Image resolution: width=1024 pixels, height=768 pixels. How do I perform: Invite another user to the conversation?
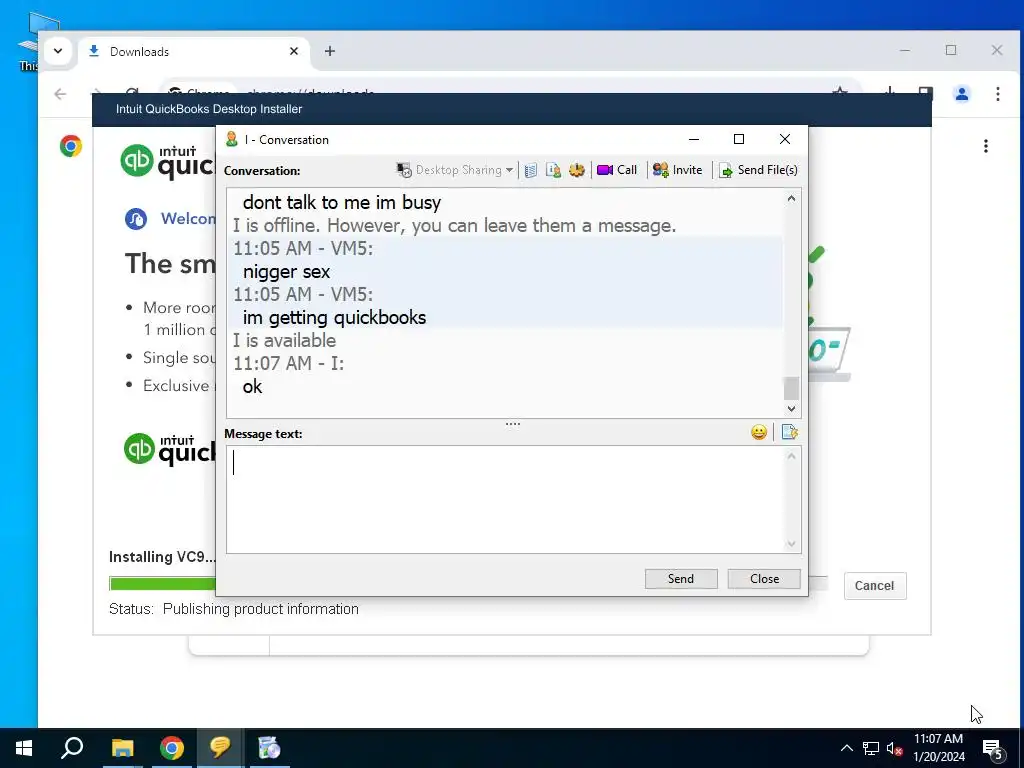point(678,170)
